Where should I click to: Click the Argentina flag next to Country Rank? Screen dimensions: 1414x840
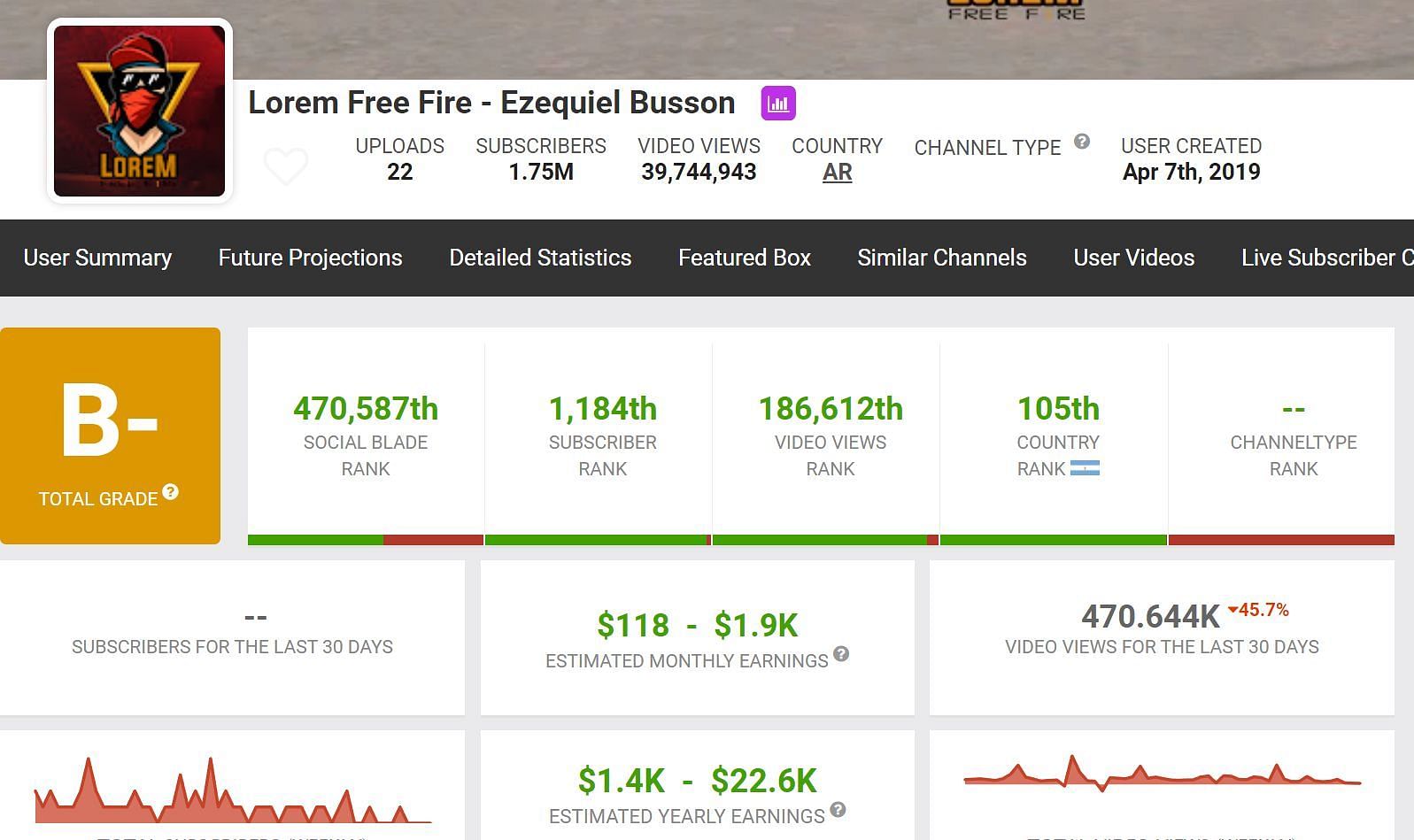coord(1085,468)
